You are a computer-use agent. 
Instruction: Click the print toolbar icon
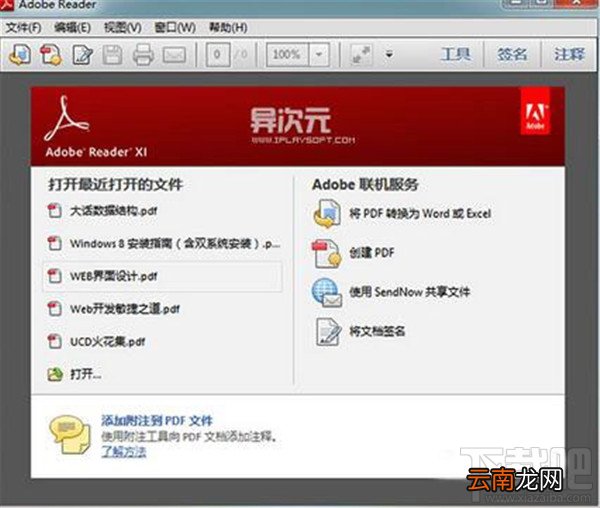143,55
